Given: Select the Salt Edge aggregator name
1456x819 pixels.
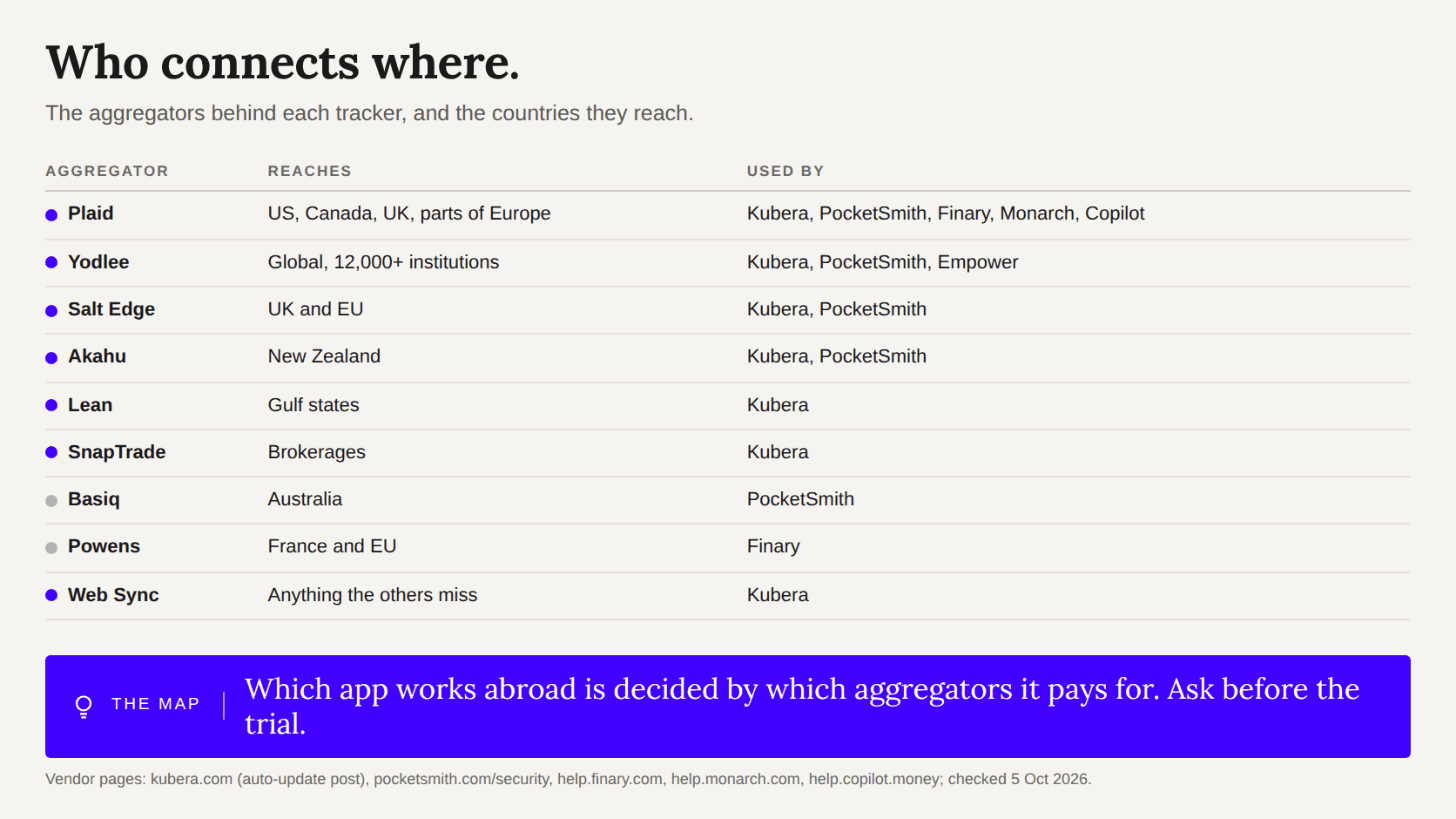Looking at the screenshot, I should [x=111, y=309].
